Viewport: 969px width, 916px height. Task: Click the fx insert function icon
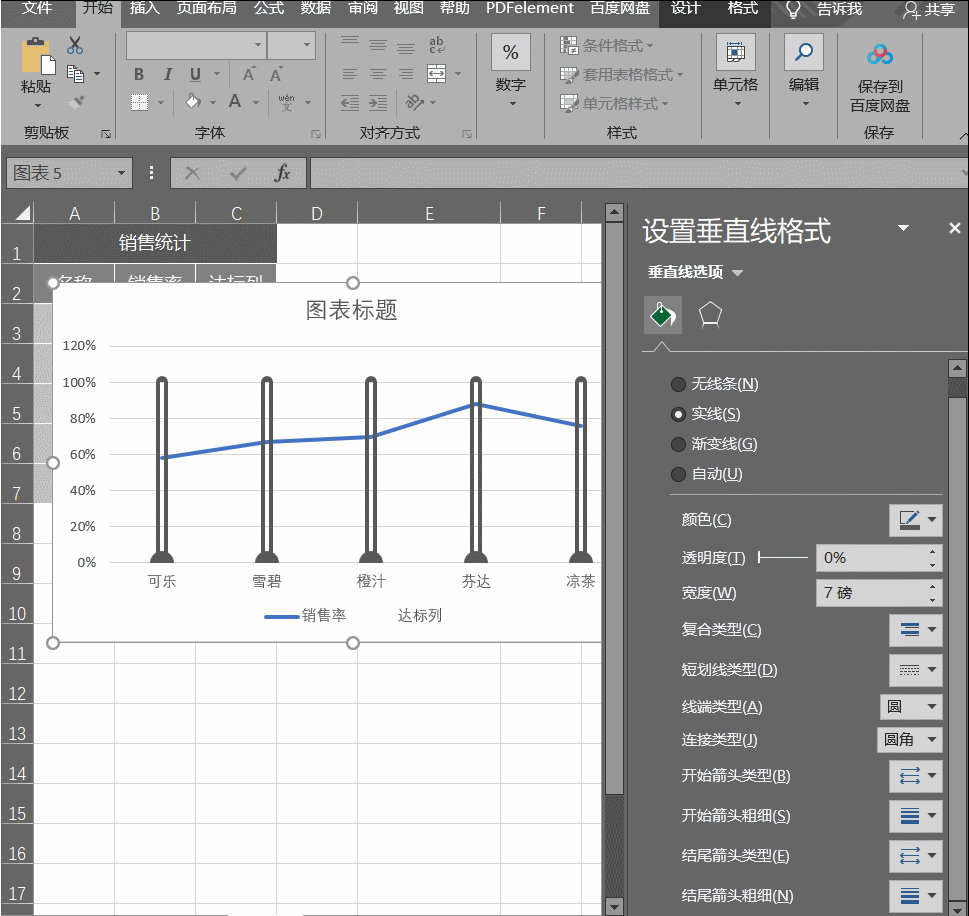coord(282,173)
